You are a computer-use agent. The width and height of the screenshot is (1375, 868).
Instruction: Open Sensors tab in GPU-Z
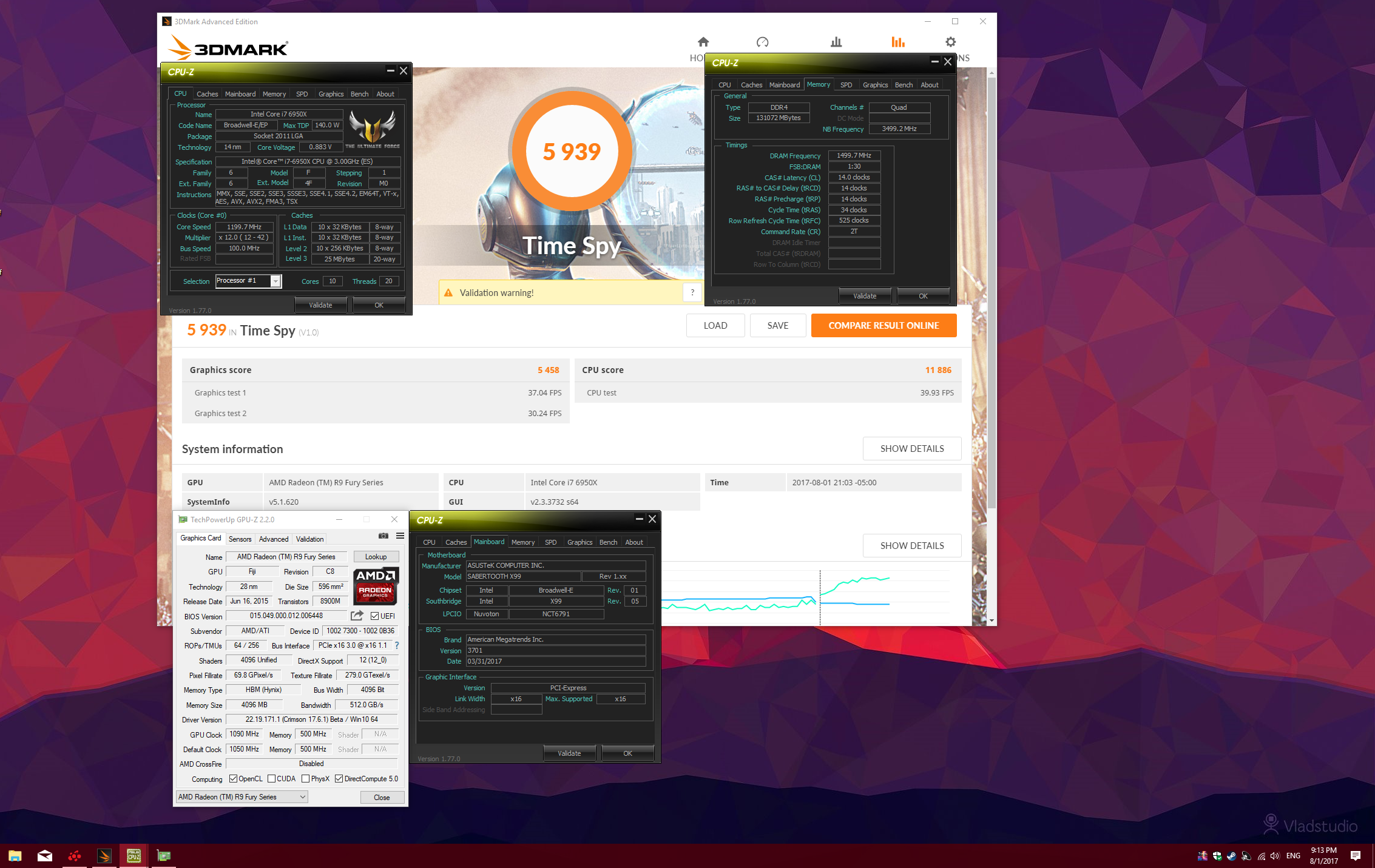coord(240,539)
